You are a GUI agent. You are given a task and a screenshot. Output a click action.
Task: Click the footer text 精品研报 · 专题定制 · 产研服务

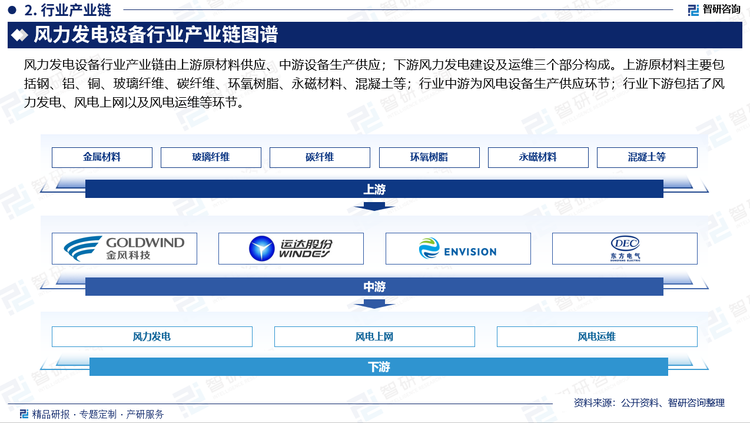(x=98, y=414)
